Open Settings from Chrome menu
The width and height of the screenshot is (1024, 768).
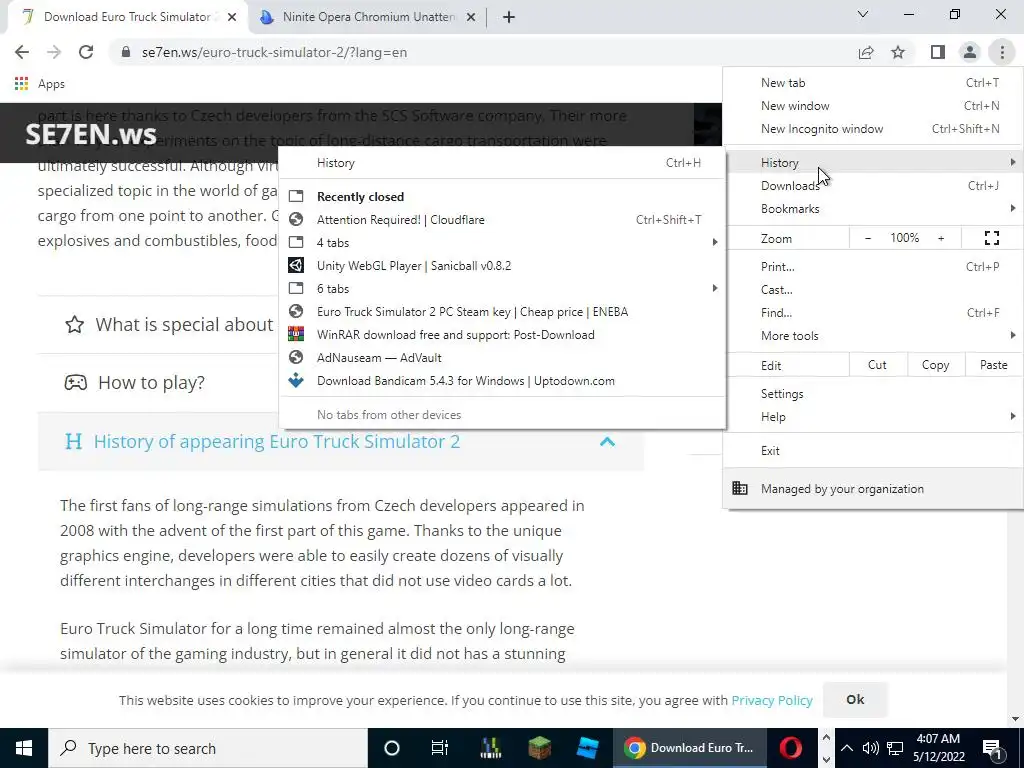pos(873,394)
